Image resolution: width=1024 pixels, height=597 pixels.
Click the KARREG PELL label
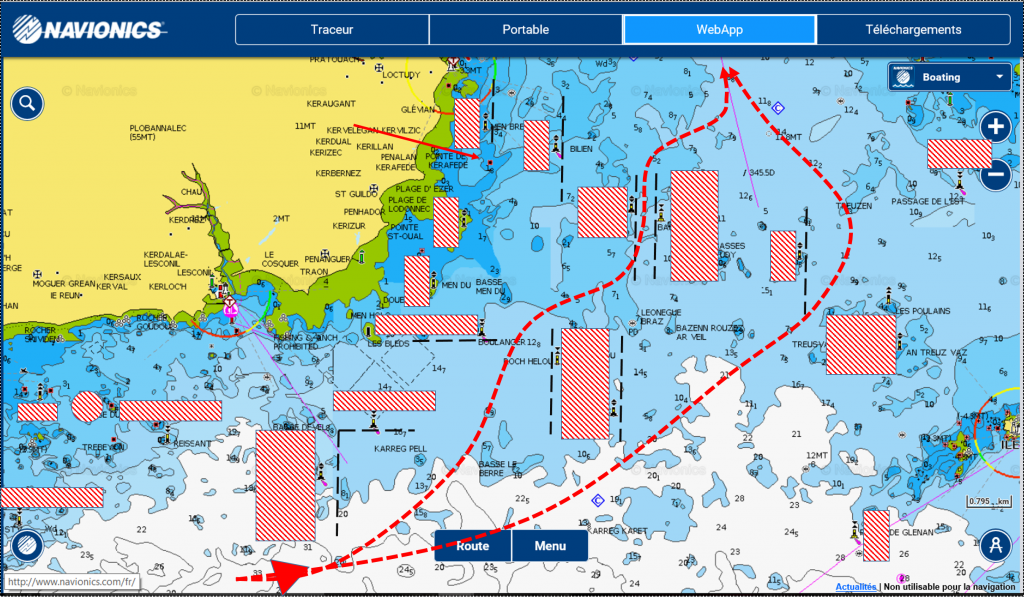pyautogui.click(x=400, y=449)
